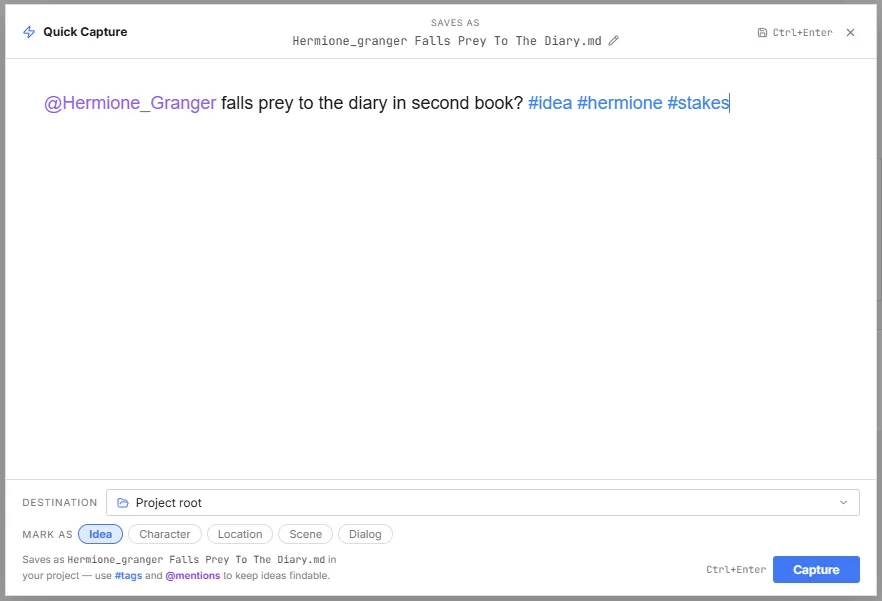Click the Ctrl+Enter save shortcut in the header
The width and height of the screenshot is (882, 601).
[x=802, y=33]
